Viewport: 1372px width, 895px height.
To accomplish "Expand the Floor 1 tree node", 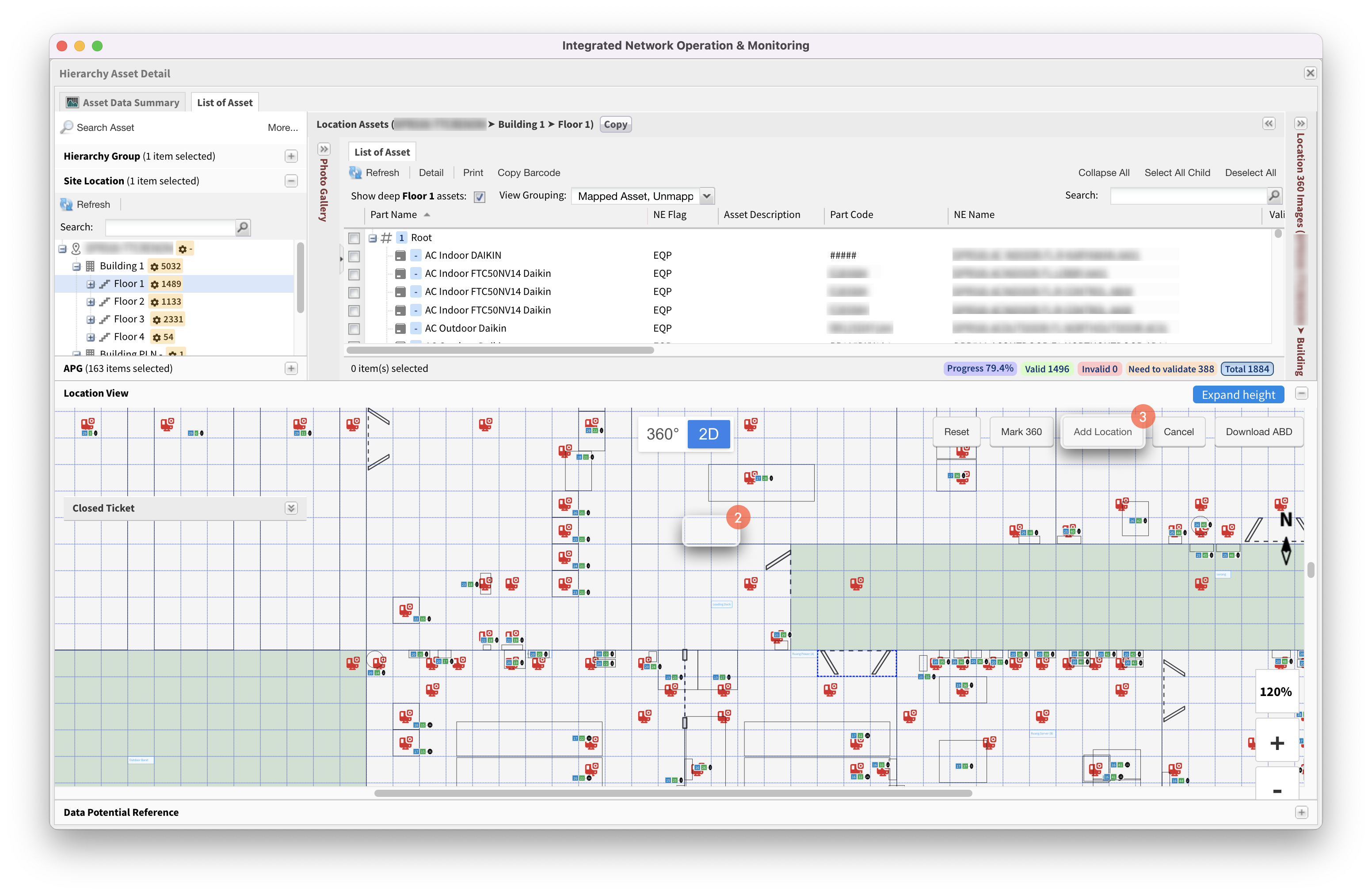I will [91, 284].
